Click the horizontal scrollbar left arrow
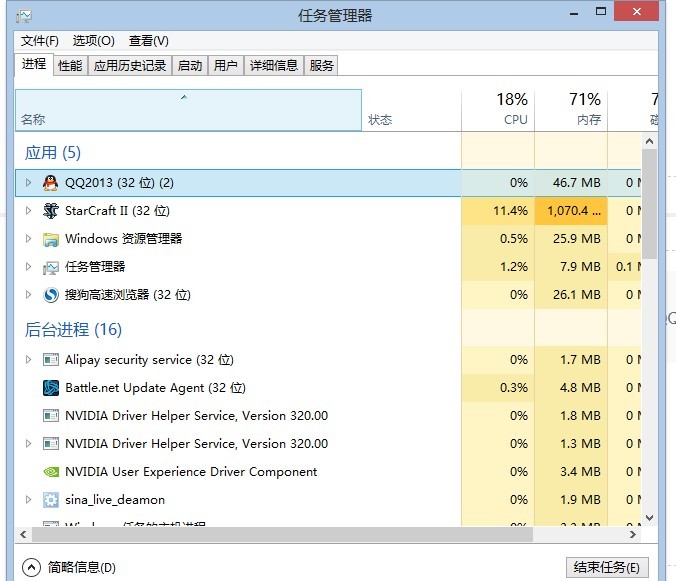Viewport: 676px width, 581px height. point(23,534)
